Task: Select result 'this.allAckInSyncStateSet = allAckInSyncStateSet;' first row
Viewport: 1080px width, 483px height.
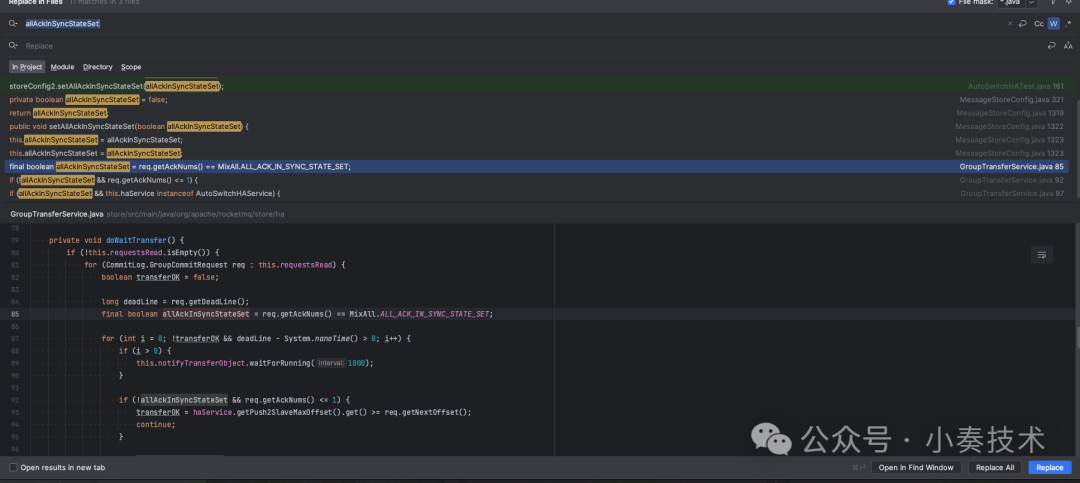Action: 537,140
